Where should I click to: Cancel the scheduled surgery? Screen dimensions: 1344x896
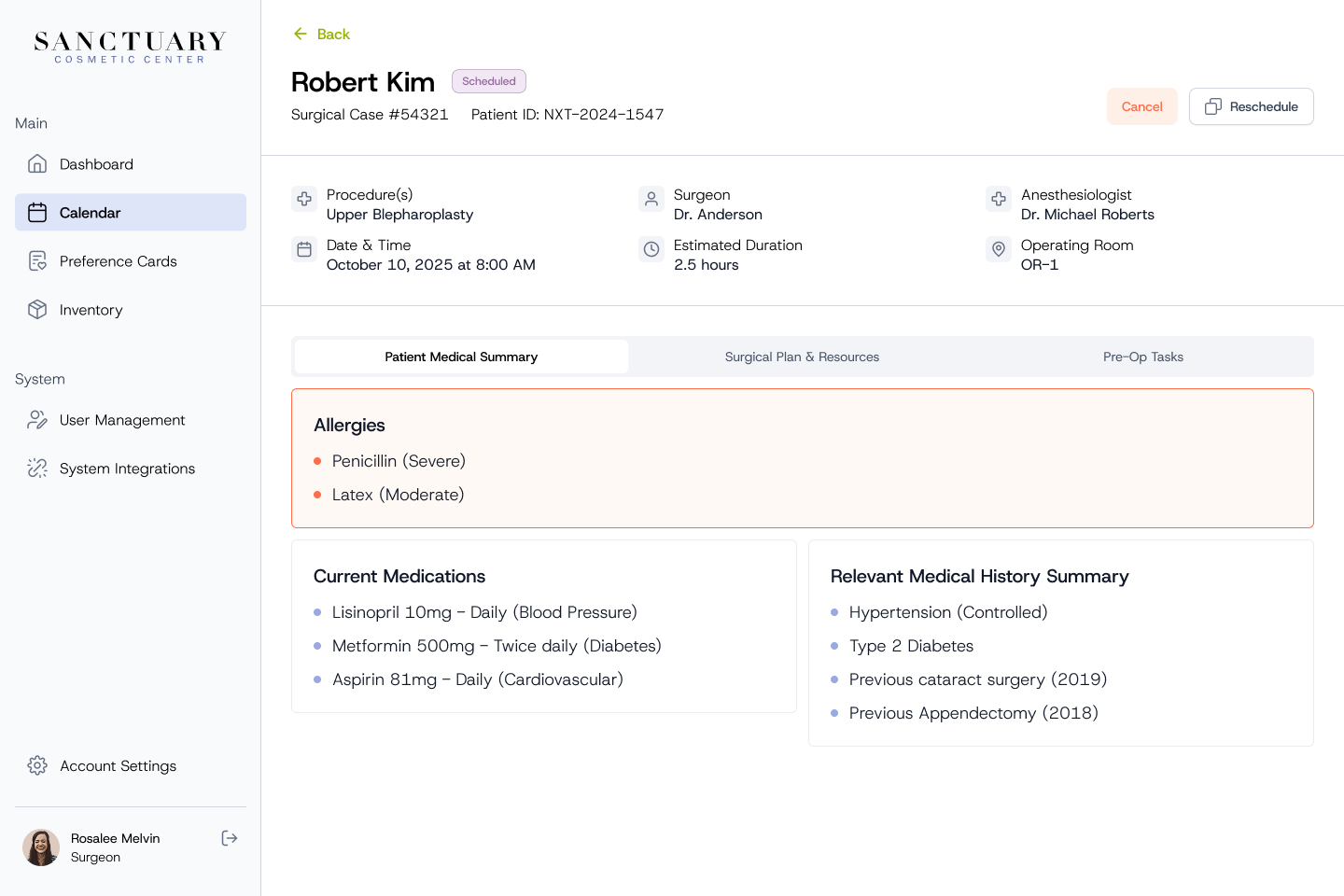1142,106
